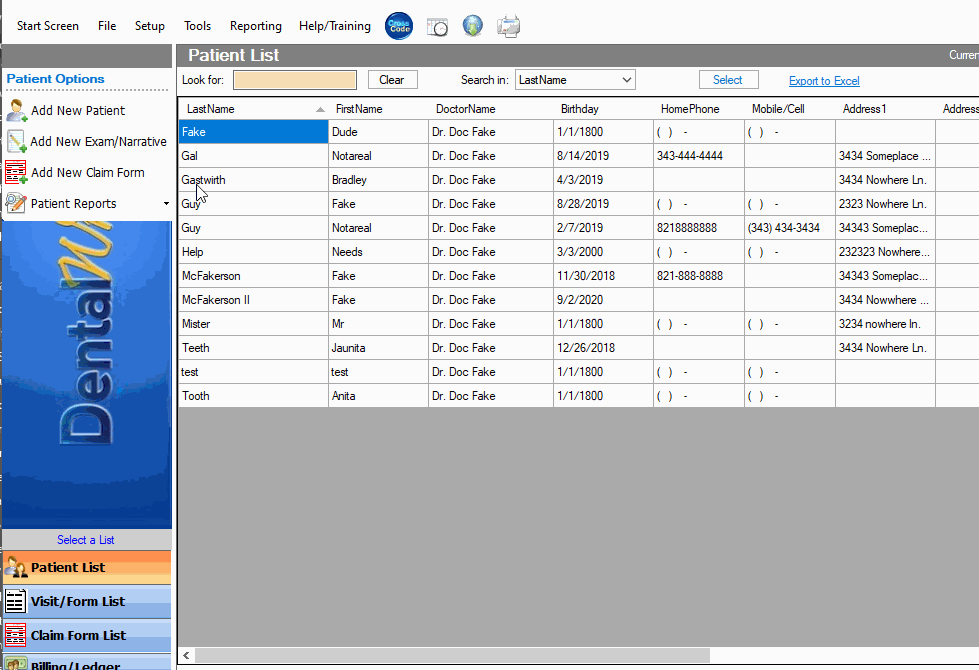The image size is (979, 670).
Task: Click the Patient Reports magnifier-pencil icon
Action: [17, 203]
